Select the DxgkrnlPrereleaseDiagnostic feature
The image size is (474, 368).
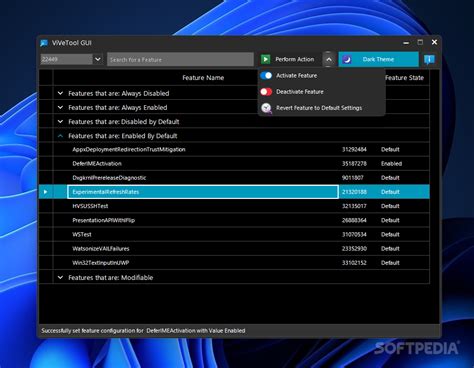[x=109, y=178]
